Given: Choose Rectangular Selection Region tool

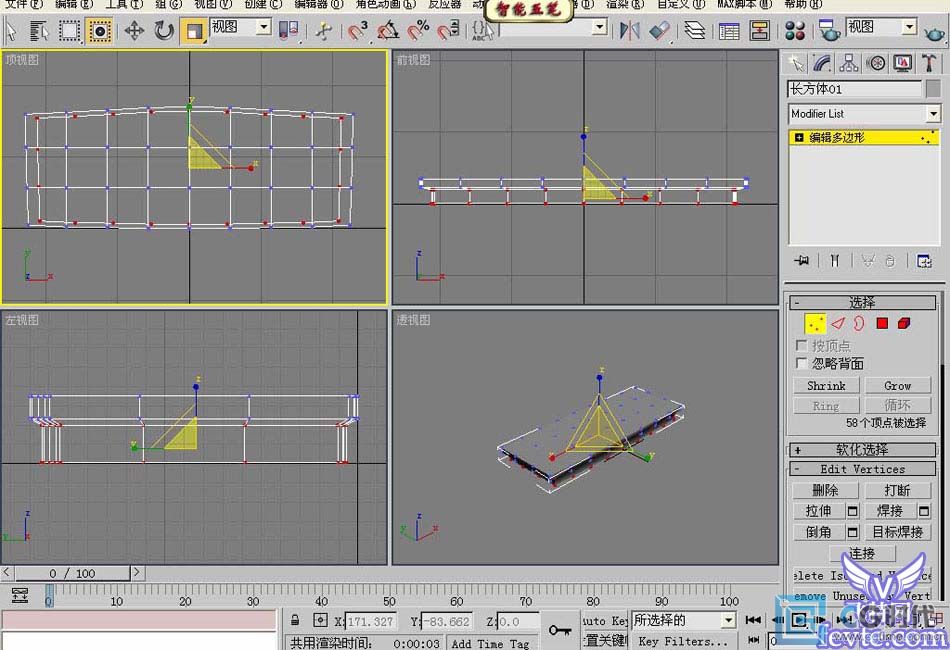Looking at the screenshot, I should 70,30.
